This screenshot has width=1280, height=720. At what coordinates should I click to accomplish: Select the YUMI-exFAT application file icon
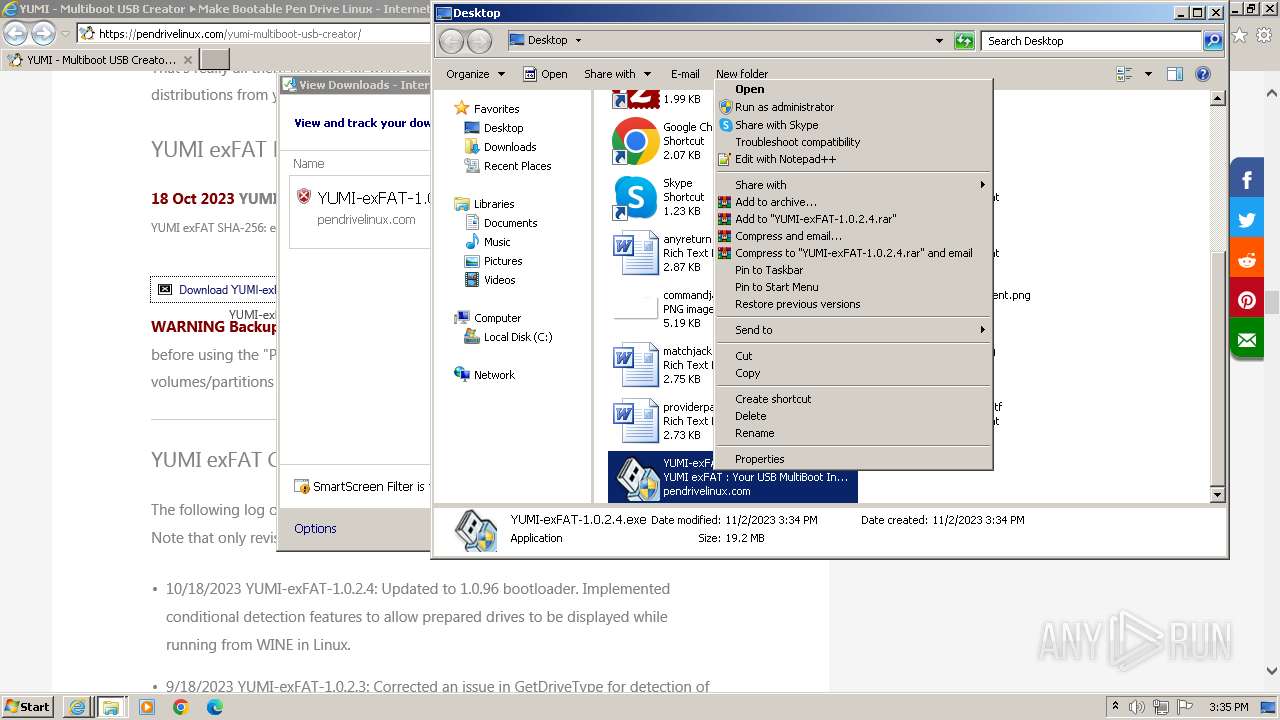click(x=638, y=478)
